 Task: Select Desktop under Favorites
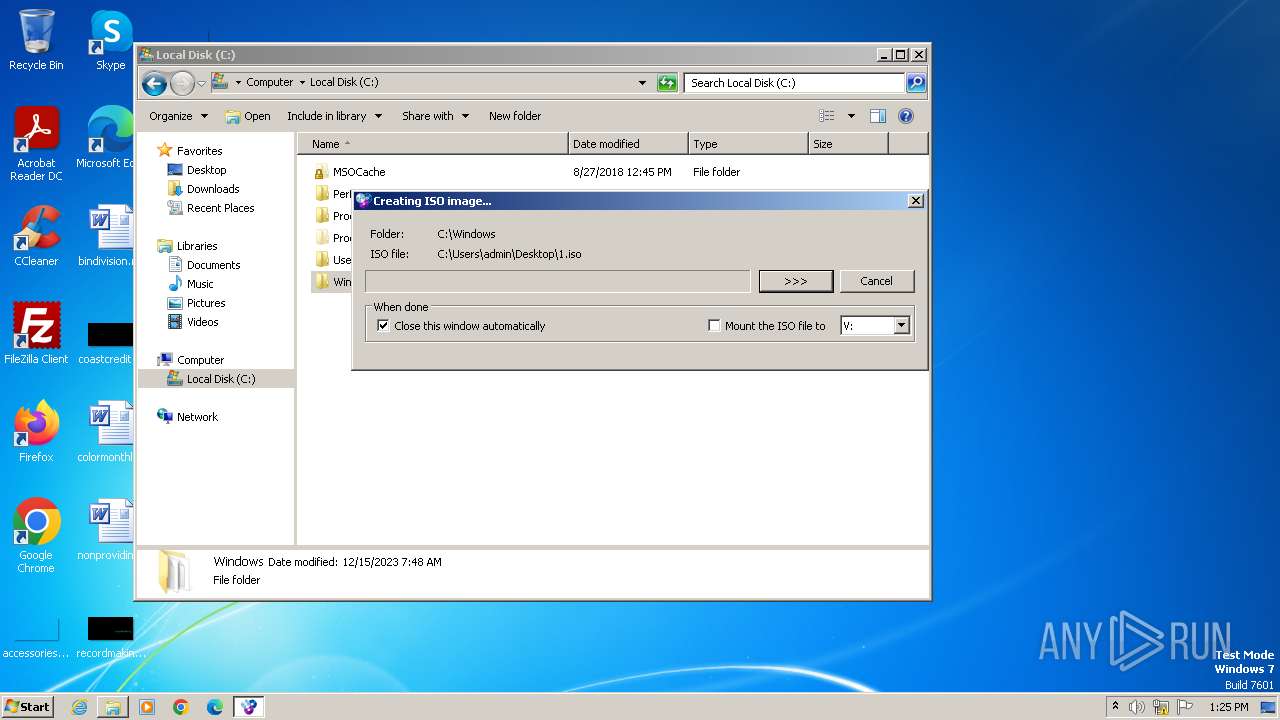(x=197, y=170)
